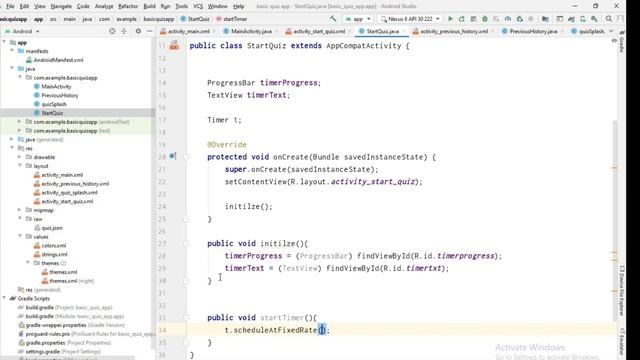This screenshot has height=360, width=640.
Task: Expand the drawable folder
Action: click(x=20, y=157)
